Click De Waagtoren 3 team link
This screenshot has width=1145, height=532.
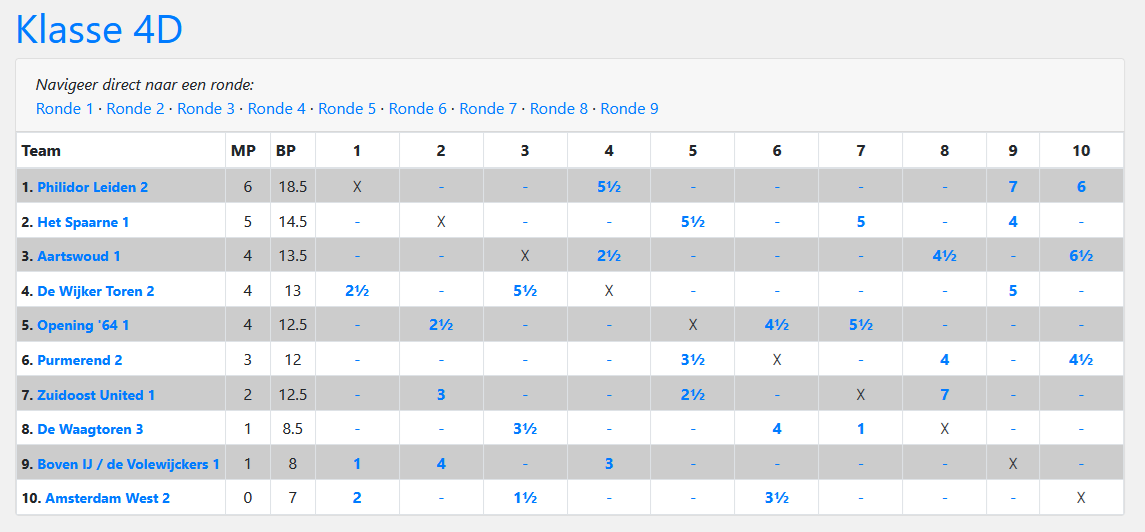pyautogui.click(x=90, y=429)
